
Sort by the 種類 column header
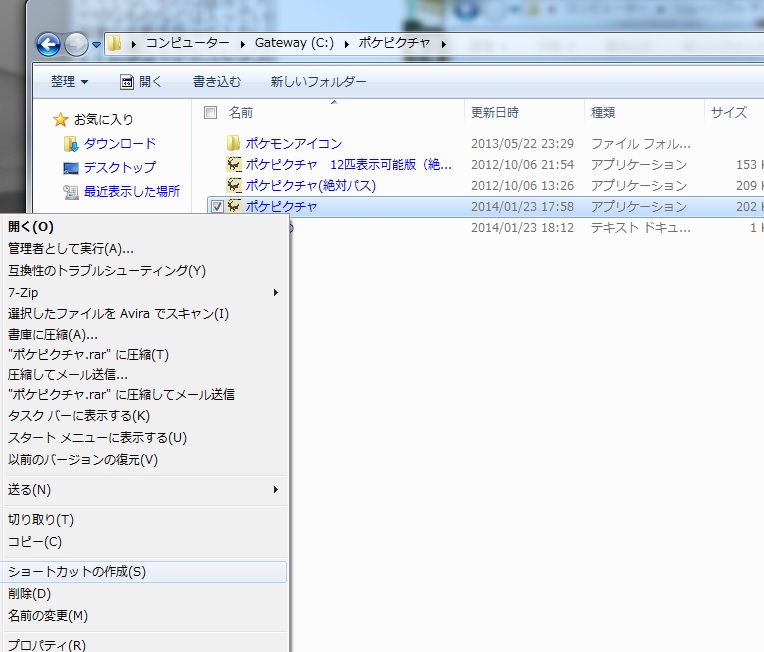coord(603,113)
